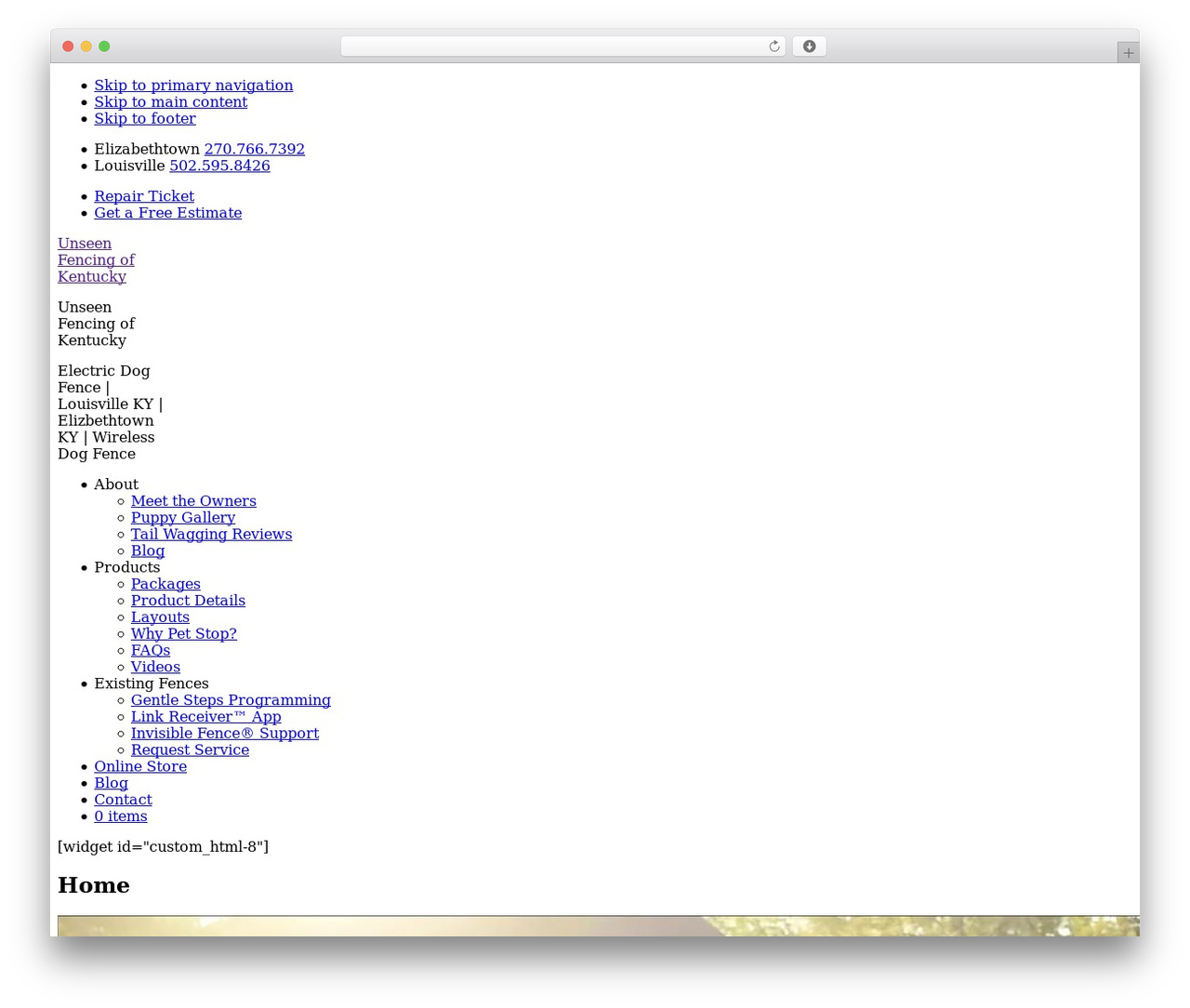This screenshot has width=1190, height=1008.
Task: Open the Unseen Fencing of Kentucky site link
Action: point(96,260)
